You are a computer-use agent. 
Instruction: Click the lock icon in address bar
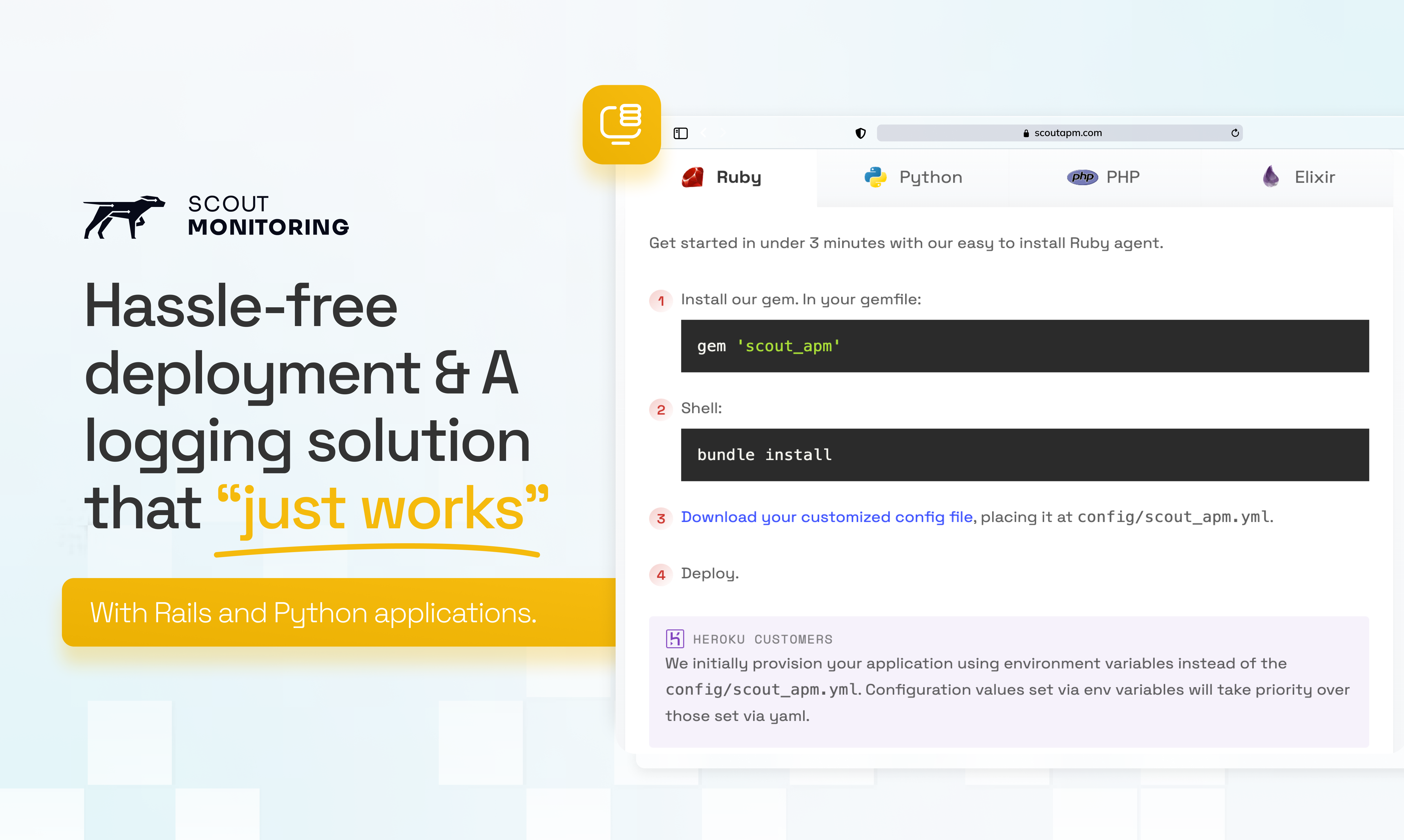point(1026,133)
